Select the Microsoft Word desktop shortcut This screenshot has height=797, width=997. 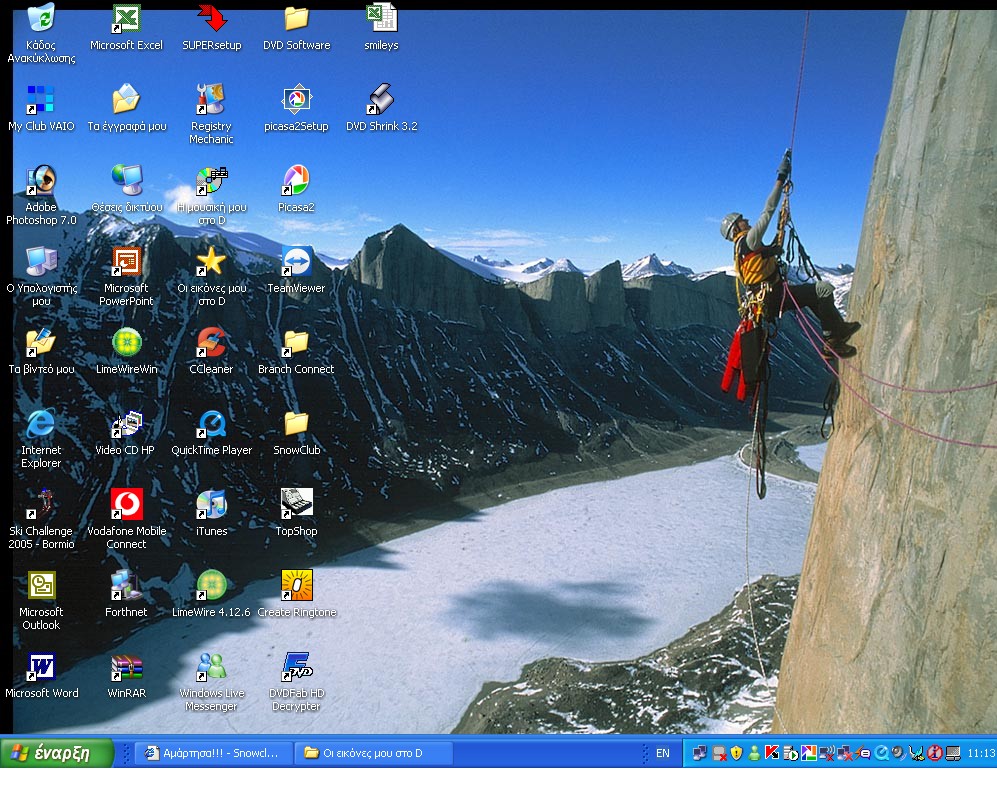click(41, 666)
